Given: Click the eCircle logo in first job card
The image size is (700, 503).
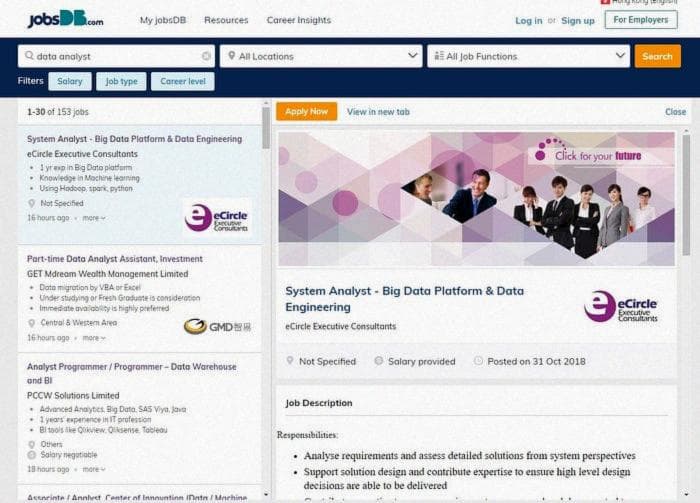Looking at the screenshot, I should pos(216,217).
